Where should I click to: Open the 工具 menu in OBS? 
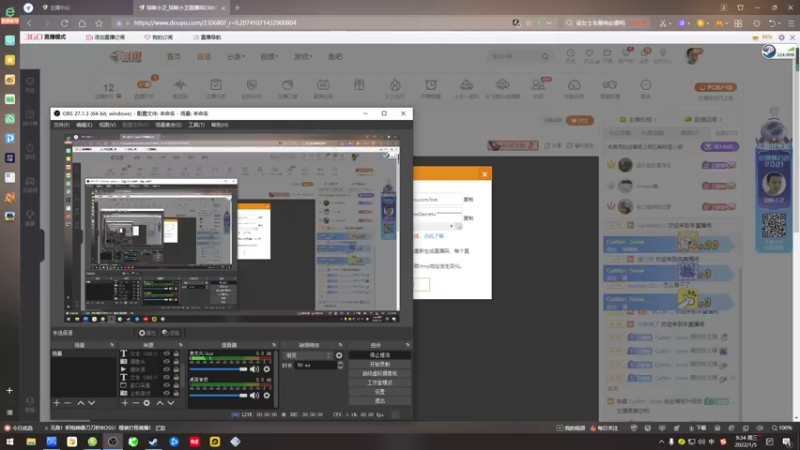point(196,124)
